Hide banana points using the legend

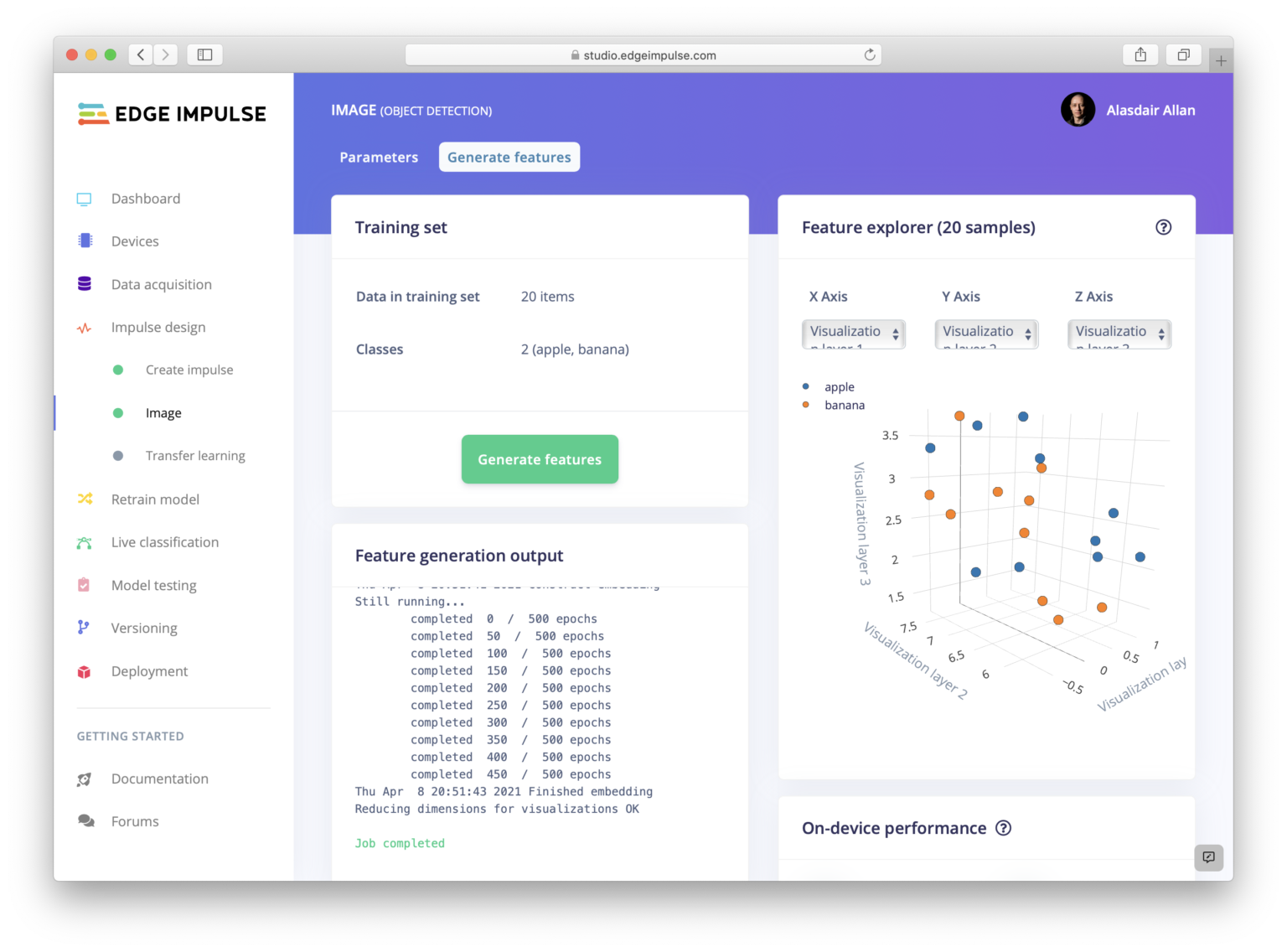point(844,405)
